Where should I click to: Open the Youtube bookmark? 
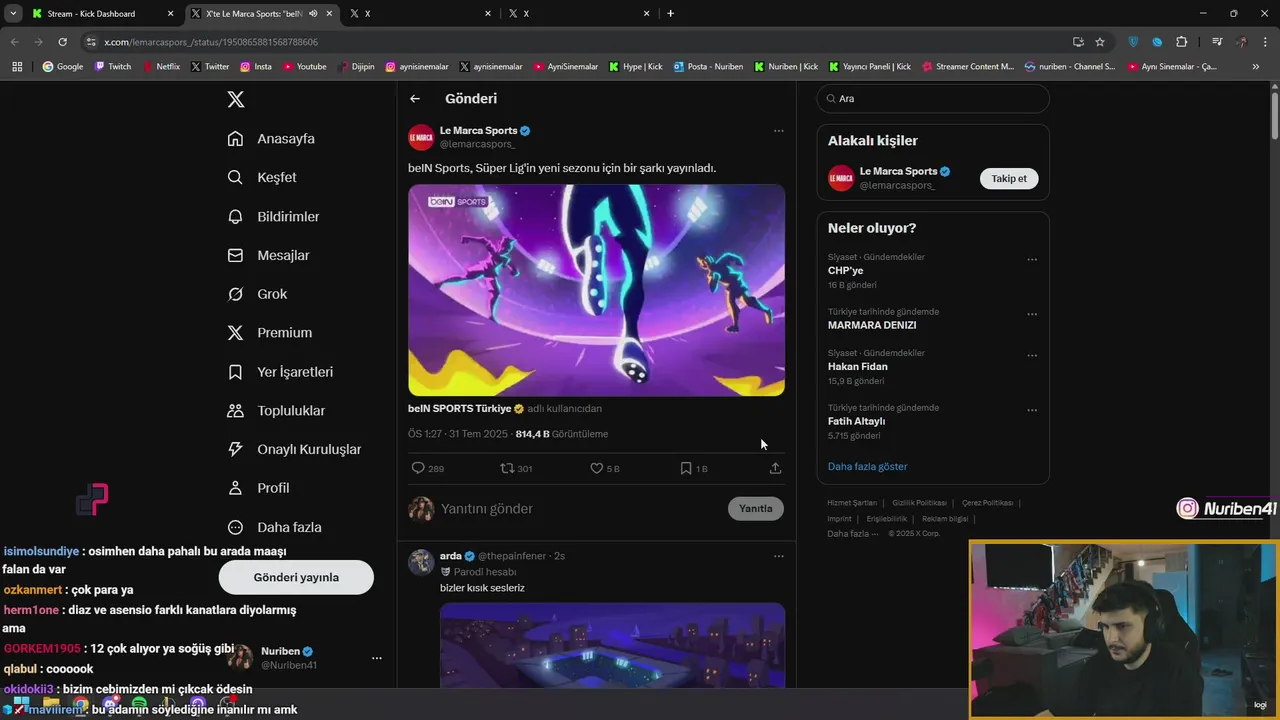(305, 67)
